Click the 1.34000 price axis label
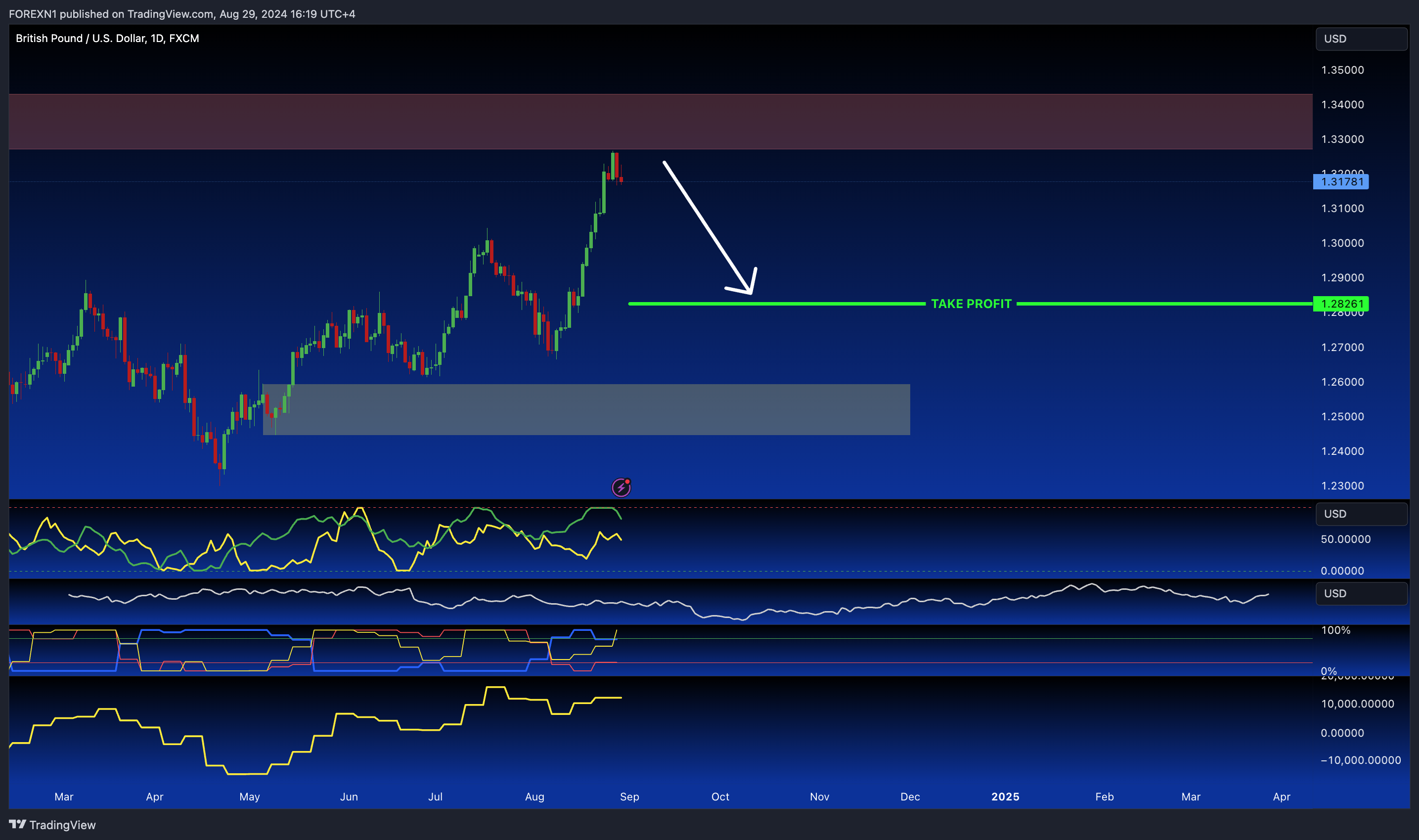The height and width of the screenshot is (840, 1419). [1342, 105]
